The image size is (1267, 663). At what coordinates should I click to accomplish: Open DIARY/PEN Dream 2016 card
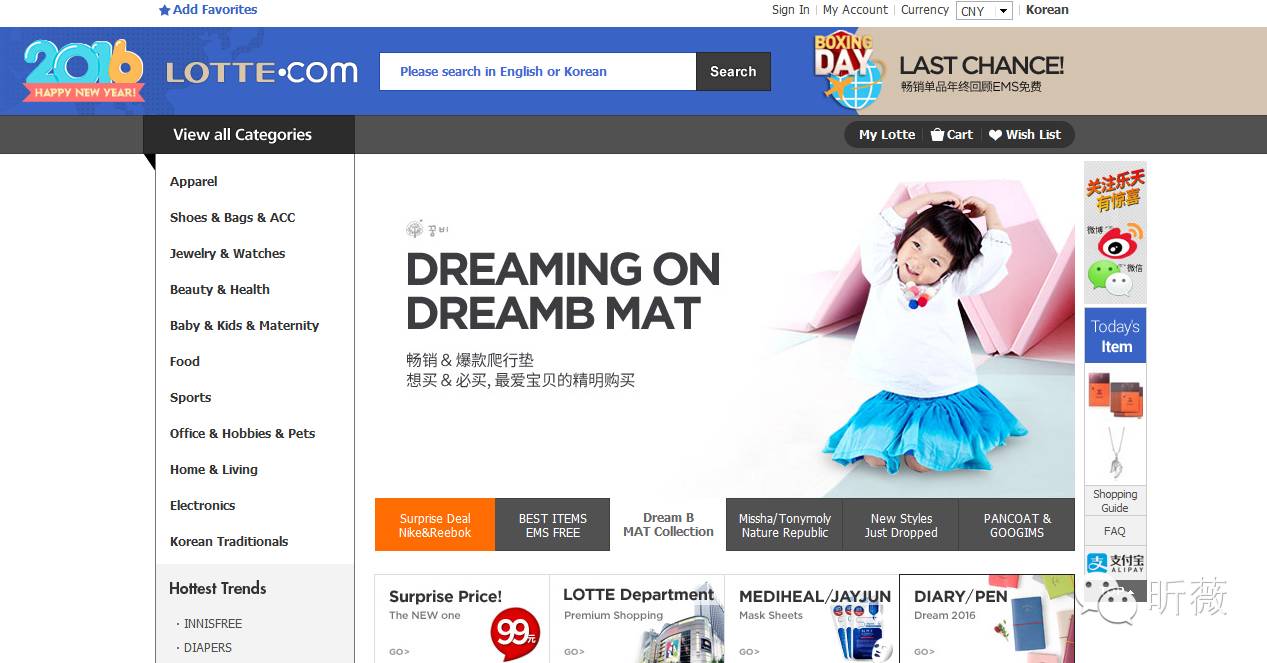point(987,618)
